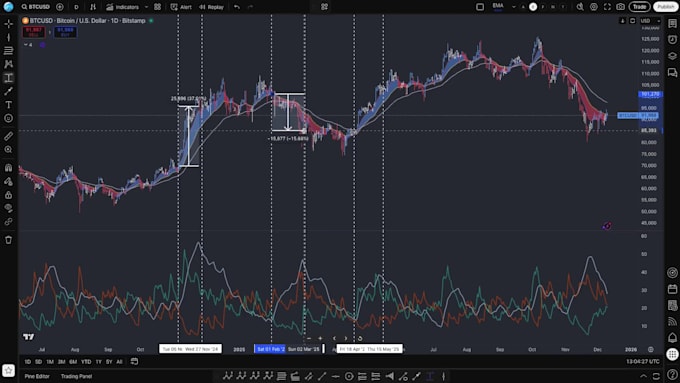
Task: Change the D chart interval
Action: 76,7
